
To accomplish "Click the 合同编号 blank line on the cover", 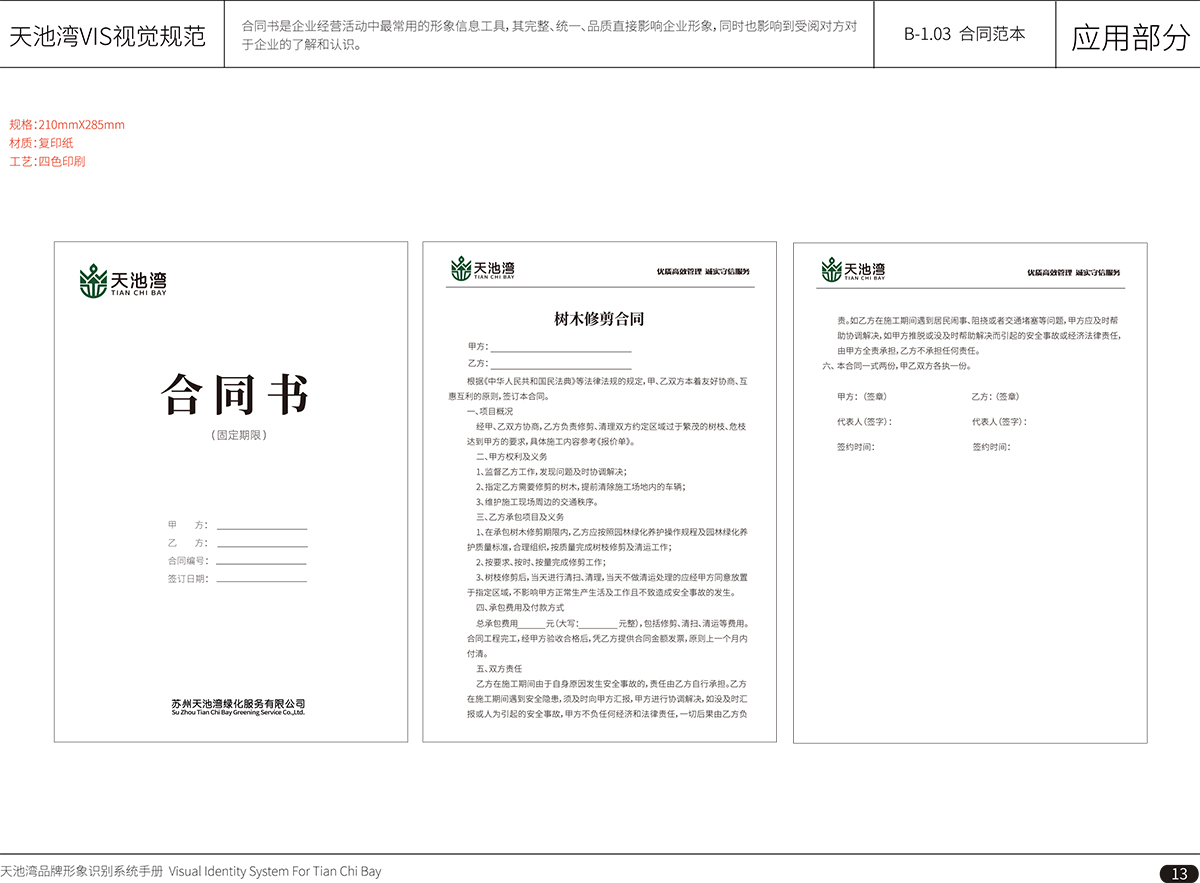I will pos(262,562).
